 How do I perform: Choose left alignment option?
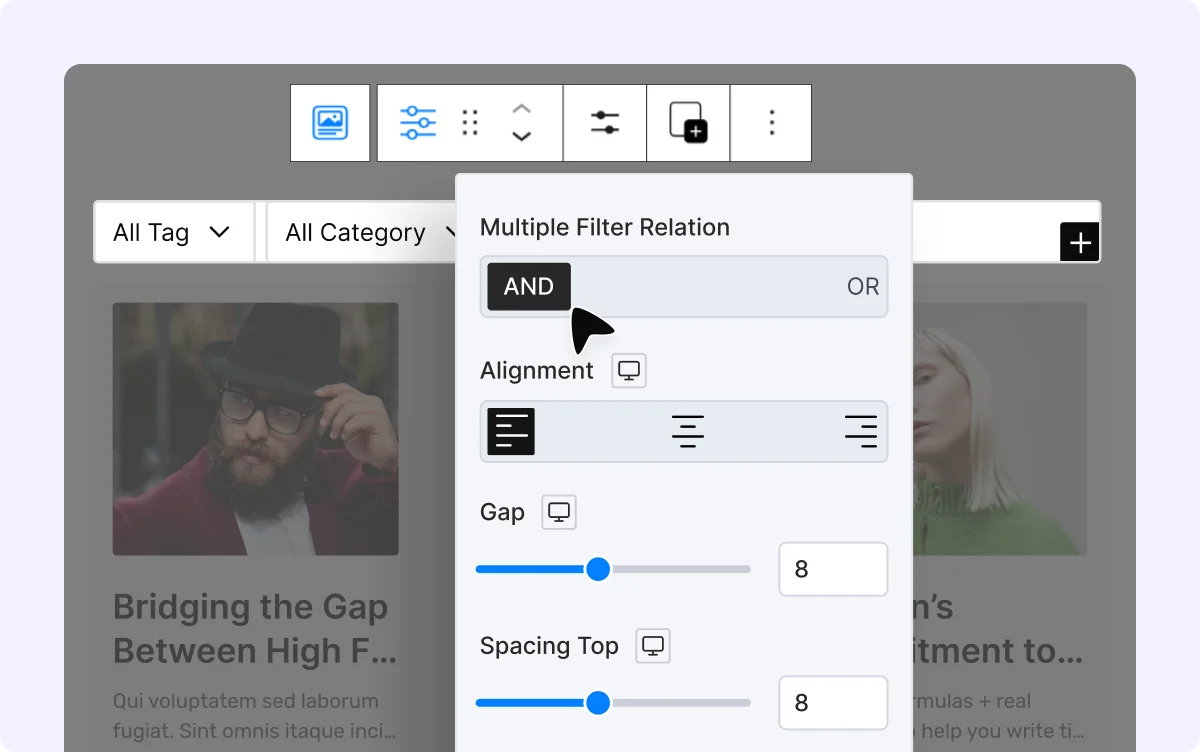click(511, 432)
